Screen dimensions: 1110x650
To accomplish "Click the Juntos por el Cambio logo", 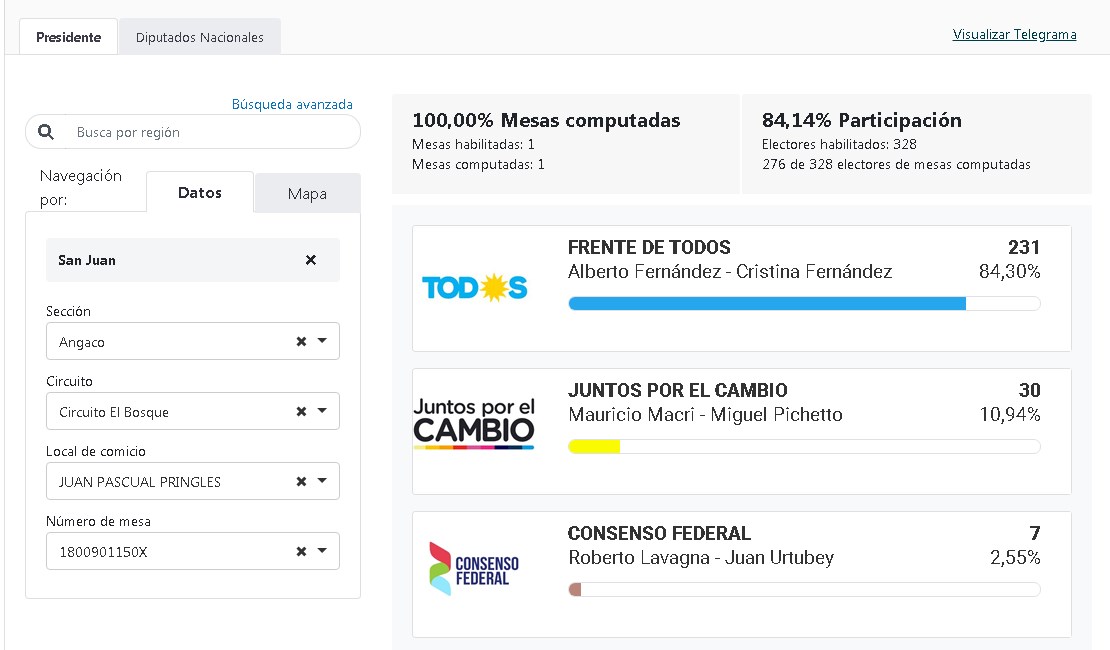I will tap(474, 424).
